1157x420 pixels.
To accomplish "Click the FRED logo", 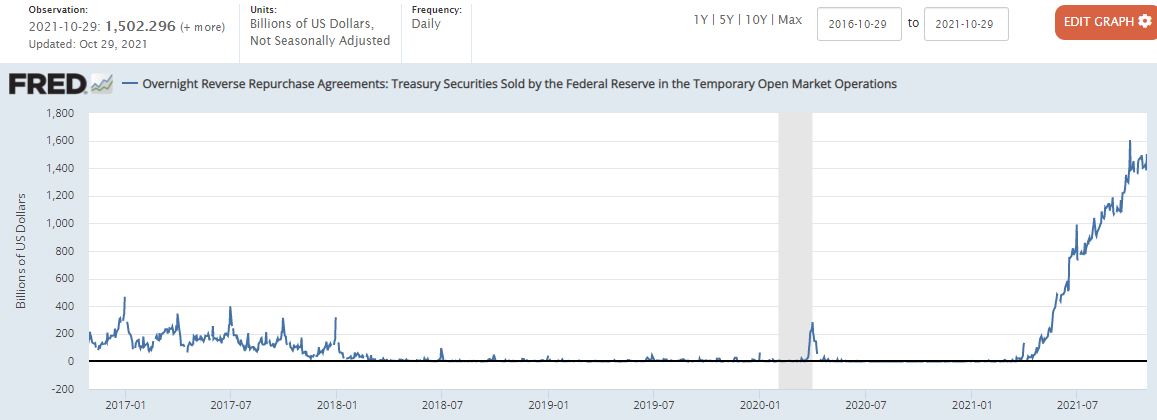I will coord(47,84).
